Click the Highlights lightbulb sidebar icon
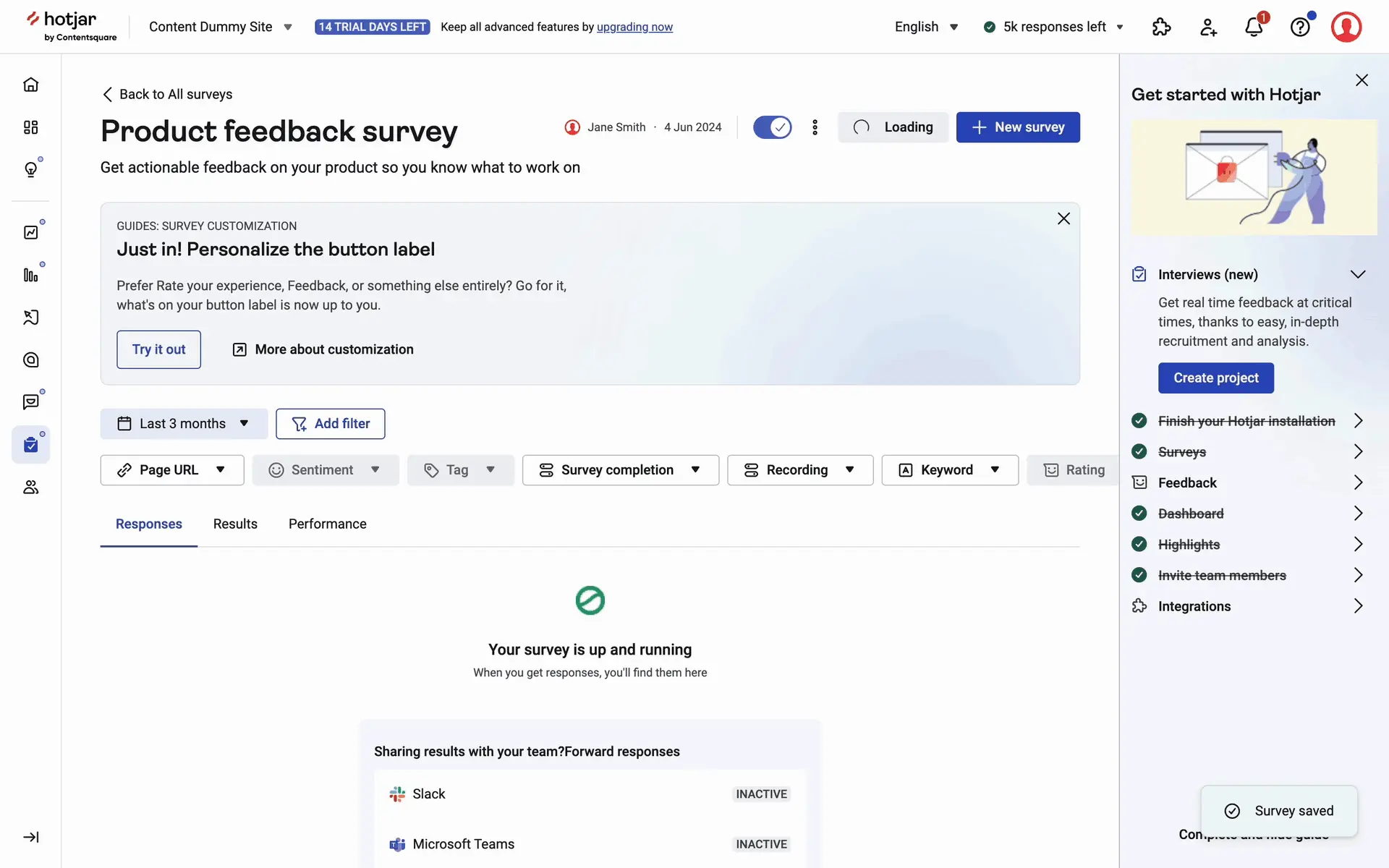Viewport: 1389px width, 868px height. click(30, 169)
